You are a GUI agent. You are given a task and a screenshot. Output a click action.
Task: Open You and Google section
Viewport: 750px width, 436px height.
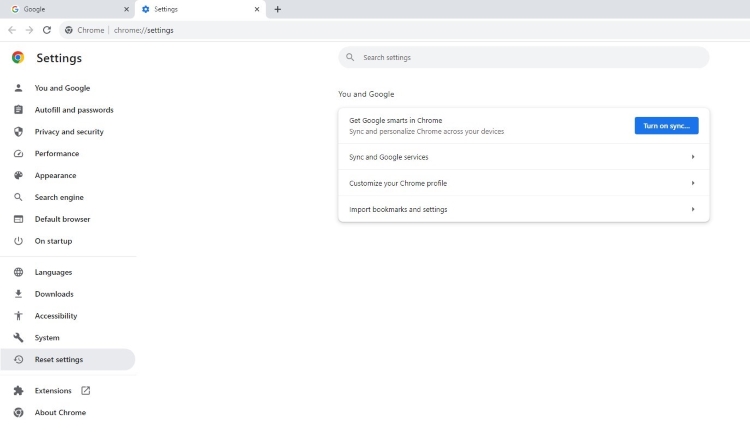click(68, 88)
